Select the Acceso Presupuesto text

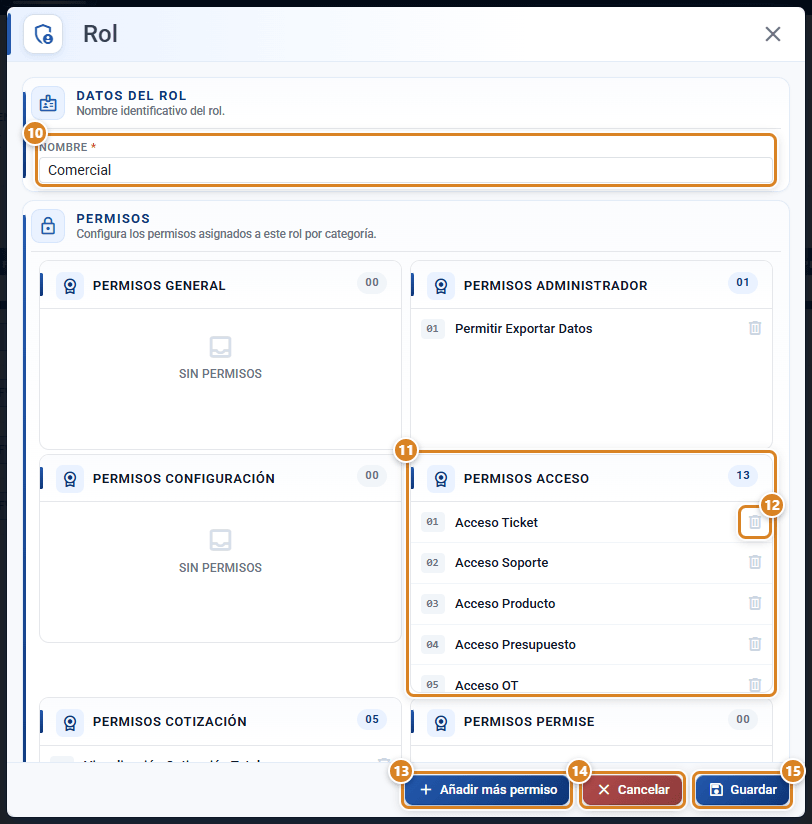(515, 644)
